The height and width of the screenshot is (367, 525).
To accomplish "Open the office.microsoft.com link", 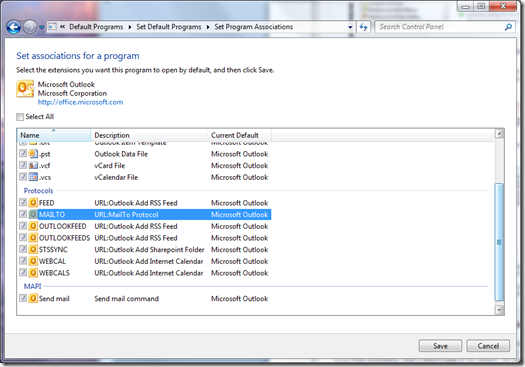I will [x=80, y=102].
